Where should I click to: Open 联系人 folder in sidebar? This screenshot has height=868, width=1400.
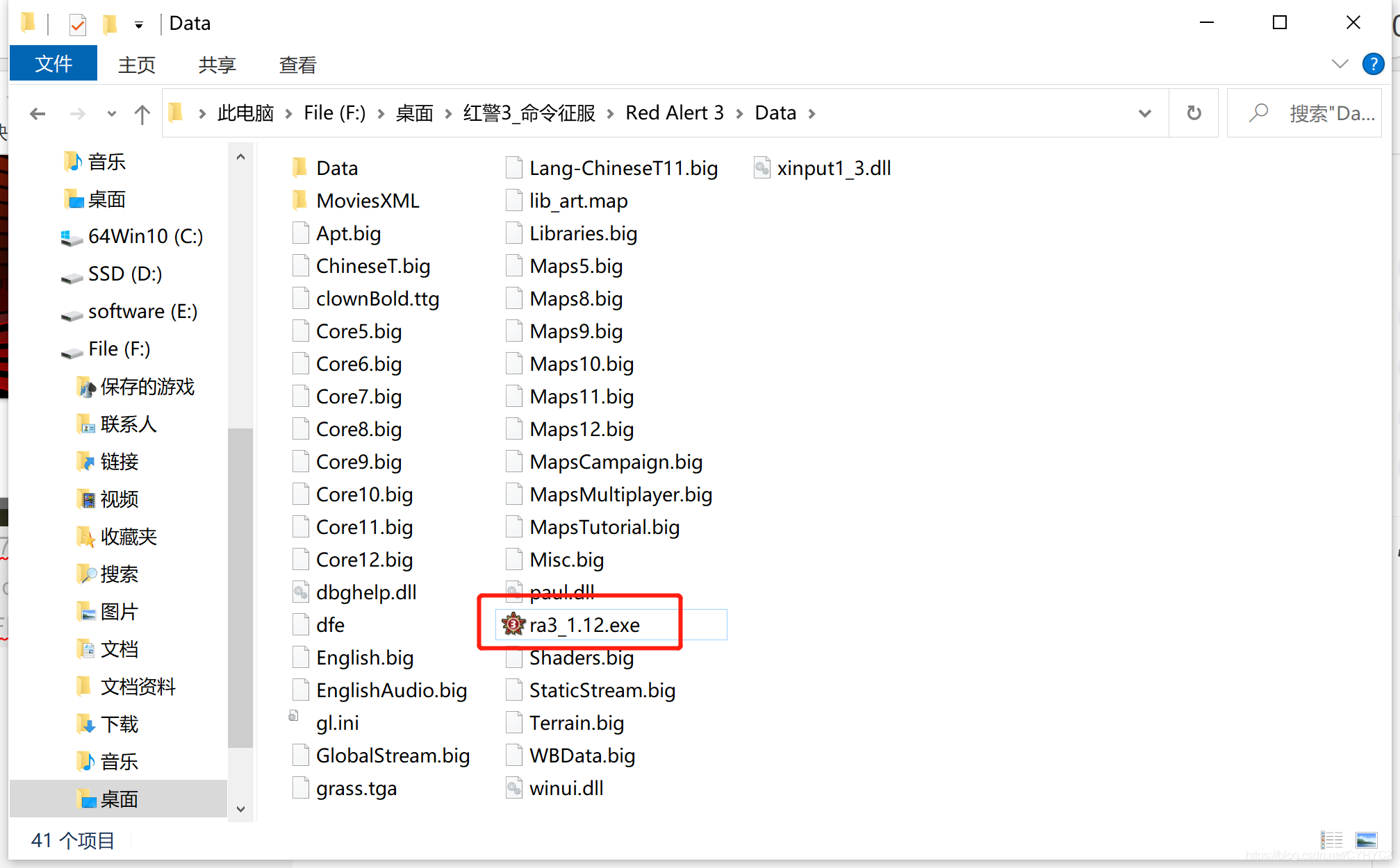pyautogui.click(x=116, y=424)
